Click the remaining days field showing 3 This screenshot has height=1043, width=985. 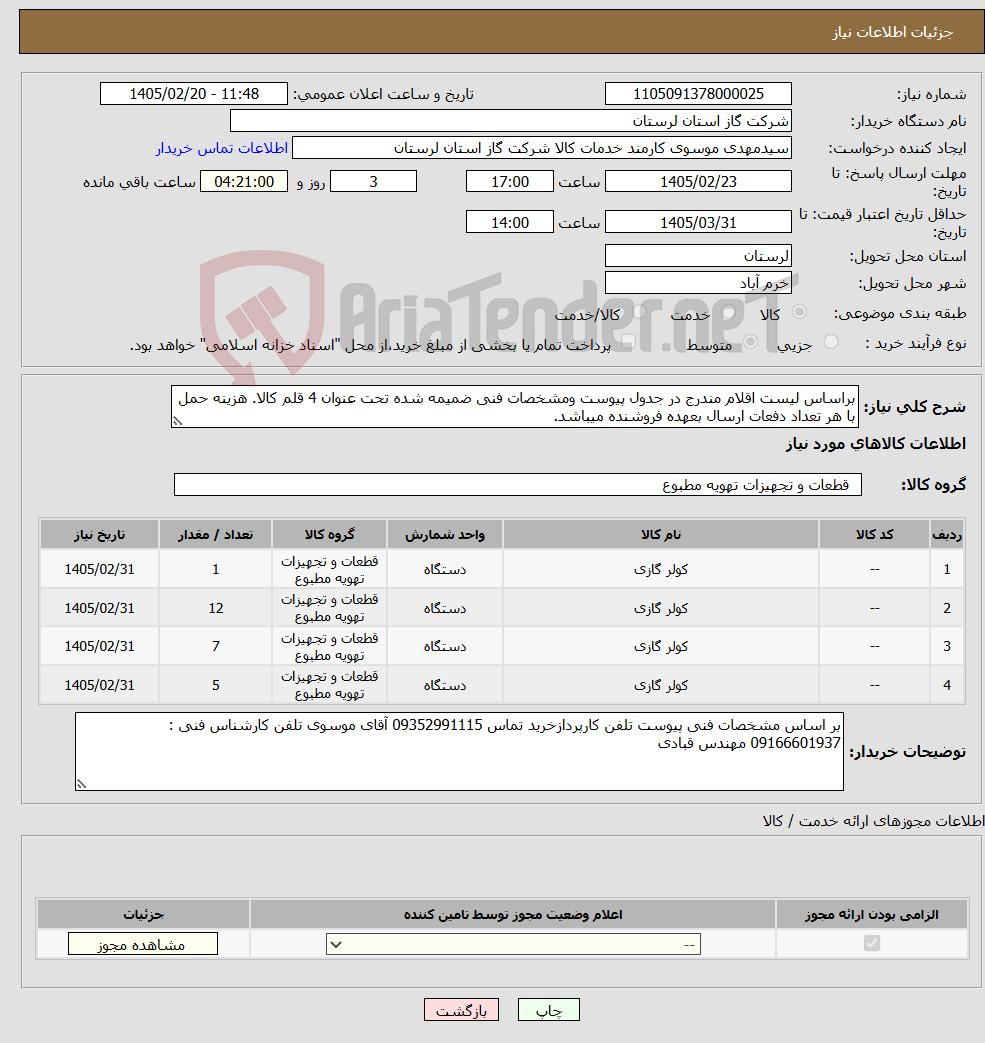click(373, 182)
